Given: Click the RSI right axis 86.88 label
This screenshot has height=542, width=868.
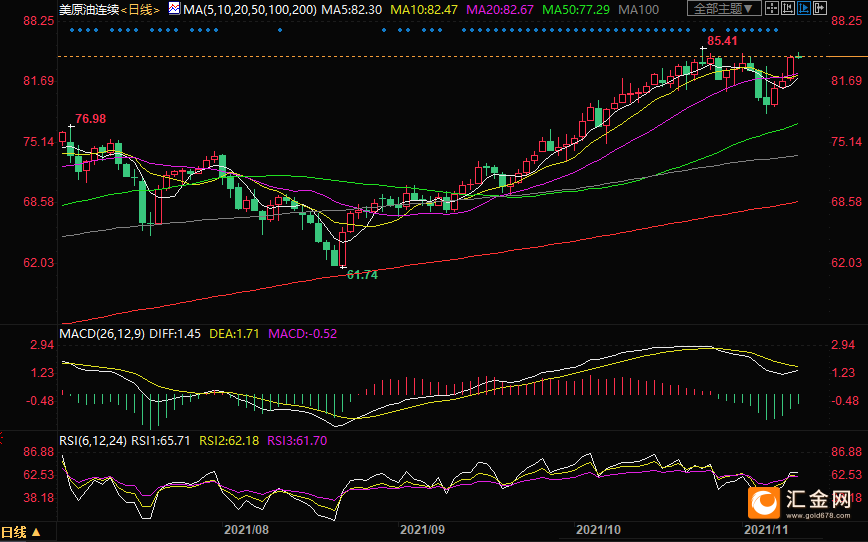Looking at the screenshot, I should click(x=846, y=452).
